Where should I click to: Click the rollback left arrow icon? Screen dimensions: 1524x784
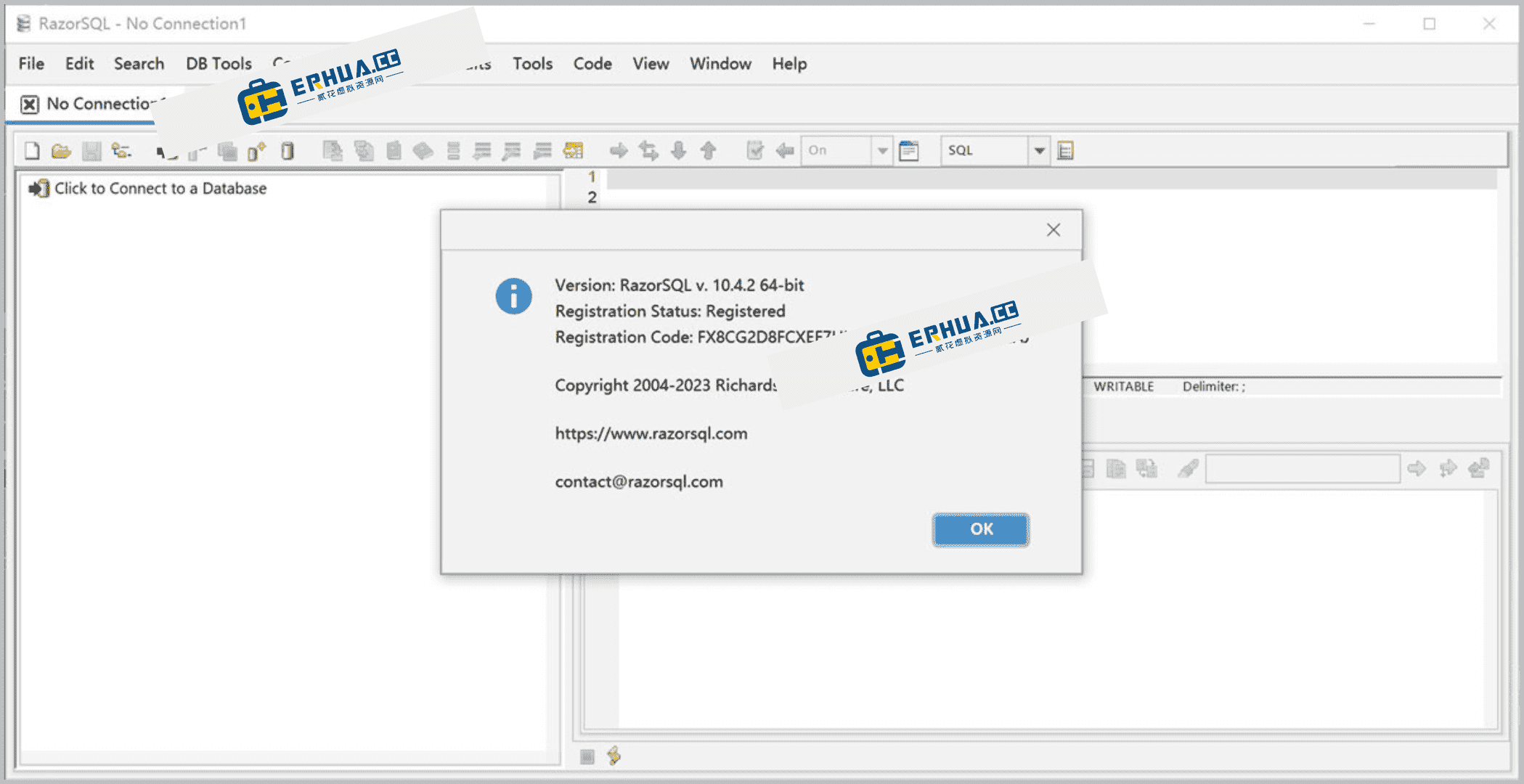click(785, 151)
